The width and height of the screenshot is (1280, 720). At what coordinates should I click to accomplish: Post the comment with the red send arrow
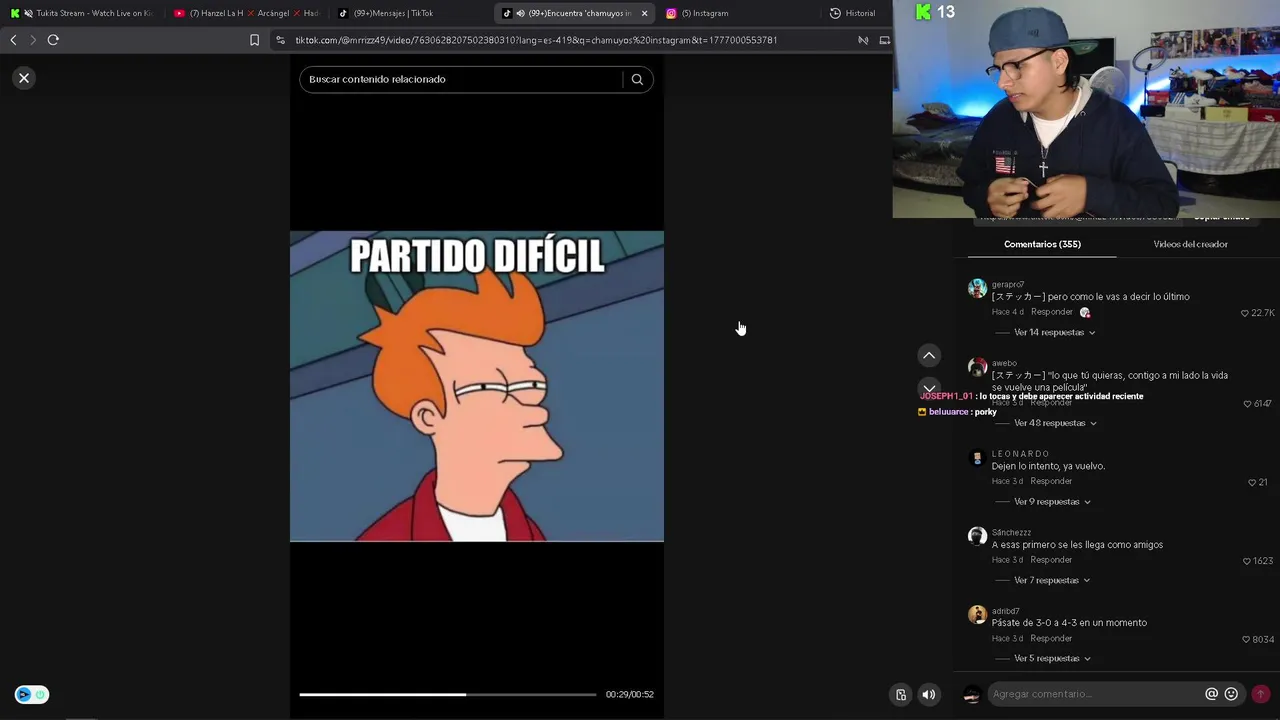(1260, 694)
